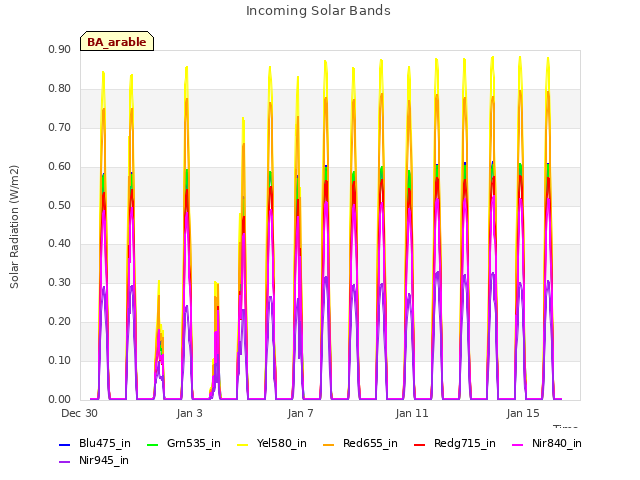Toggle the Nir840_in legend entry
Screen dimensions: 640x480
click(547, 443)
